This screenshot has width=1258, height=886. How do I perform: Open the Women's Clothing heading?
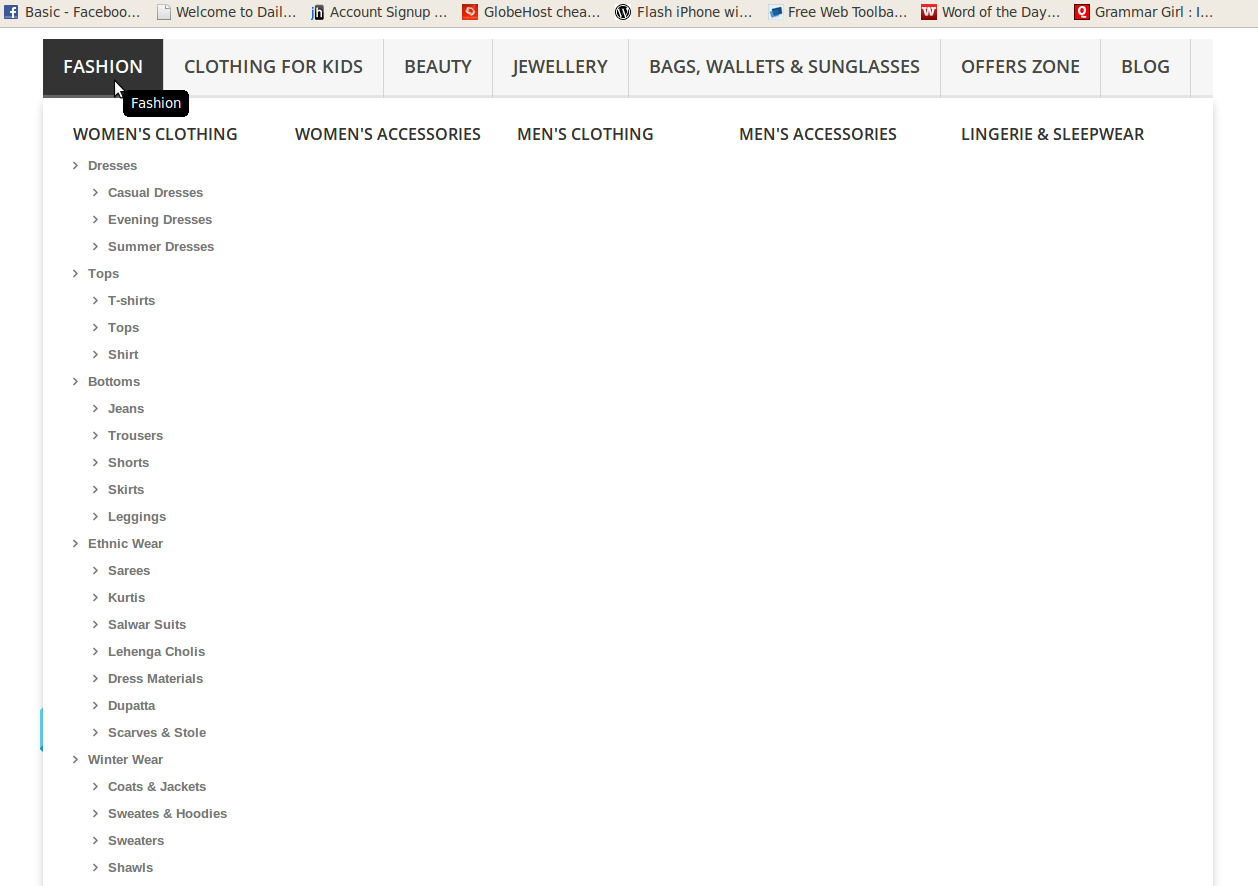coord(155,134)
